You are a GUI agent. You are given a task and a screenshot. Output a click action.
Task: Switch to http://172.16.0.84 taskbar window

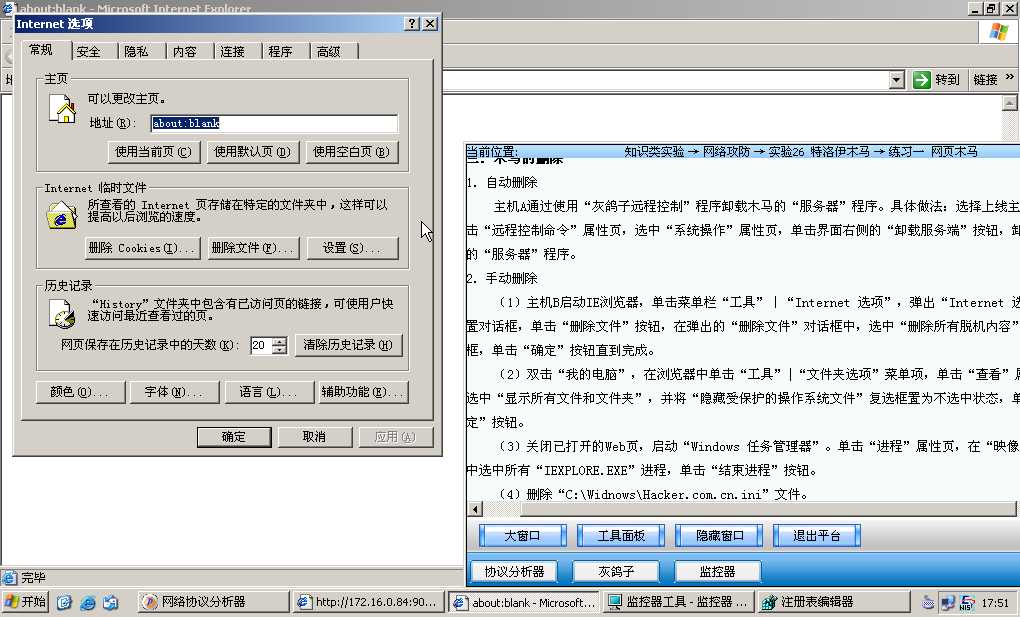(368, 602)
